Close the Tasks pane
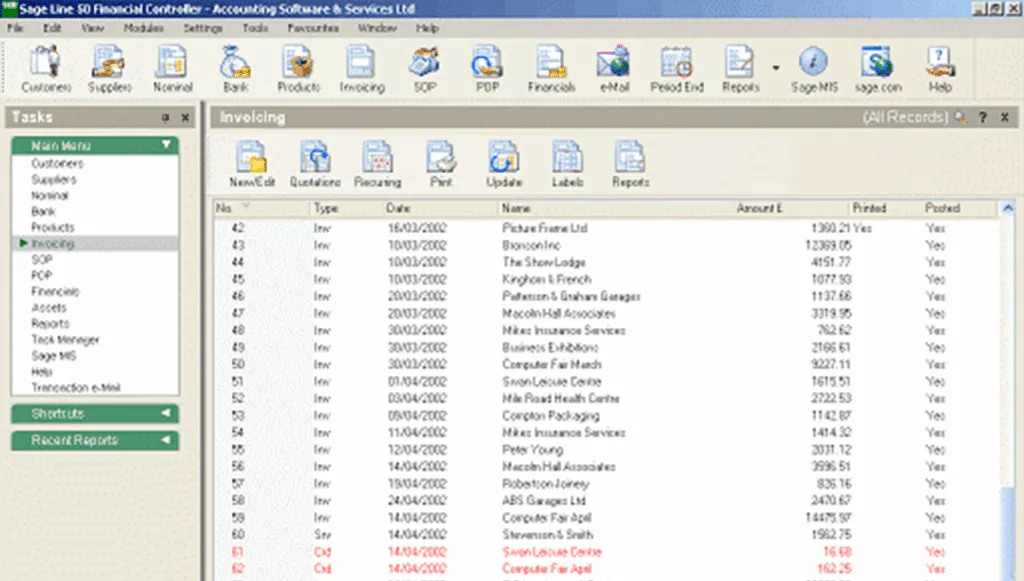1024x581 pixels. pos(185,118)
